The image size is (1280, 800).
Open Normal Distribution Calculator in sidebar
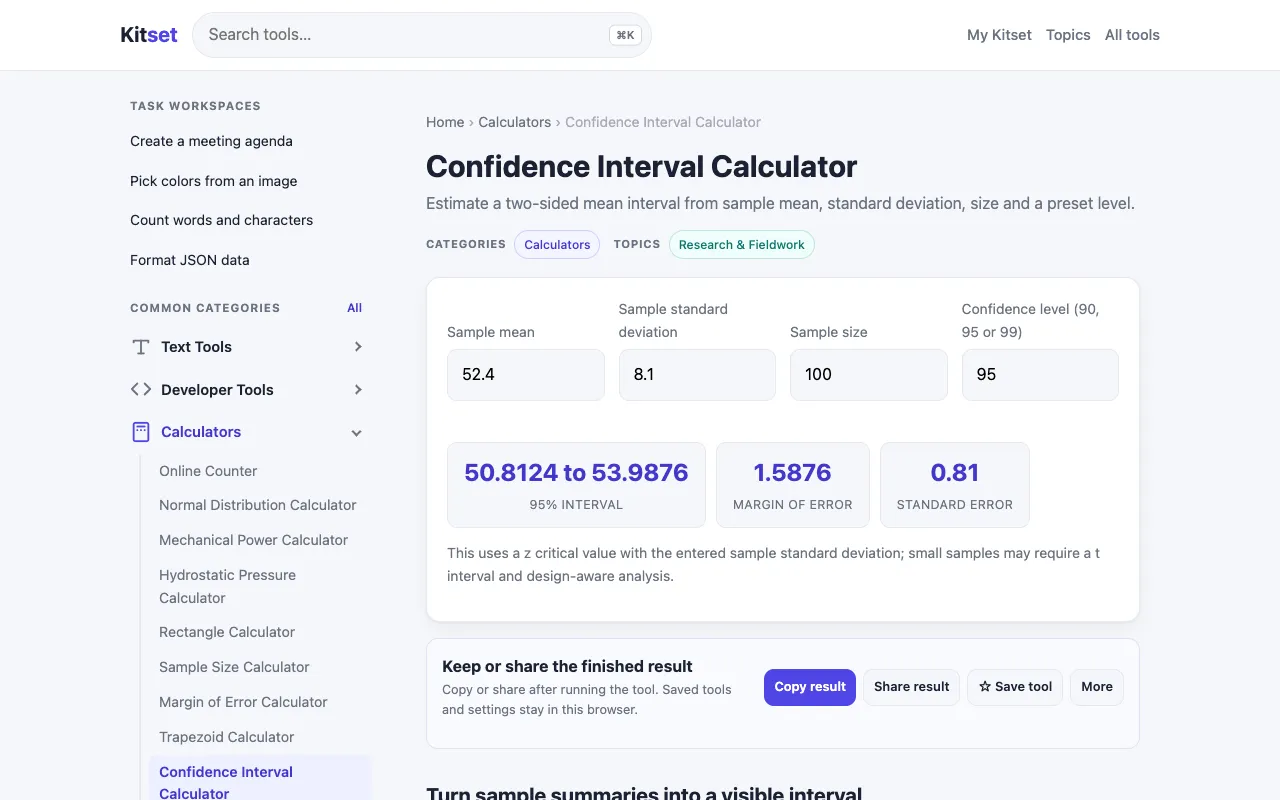(x=258, y=505)
